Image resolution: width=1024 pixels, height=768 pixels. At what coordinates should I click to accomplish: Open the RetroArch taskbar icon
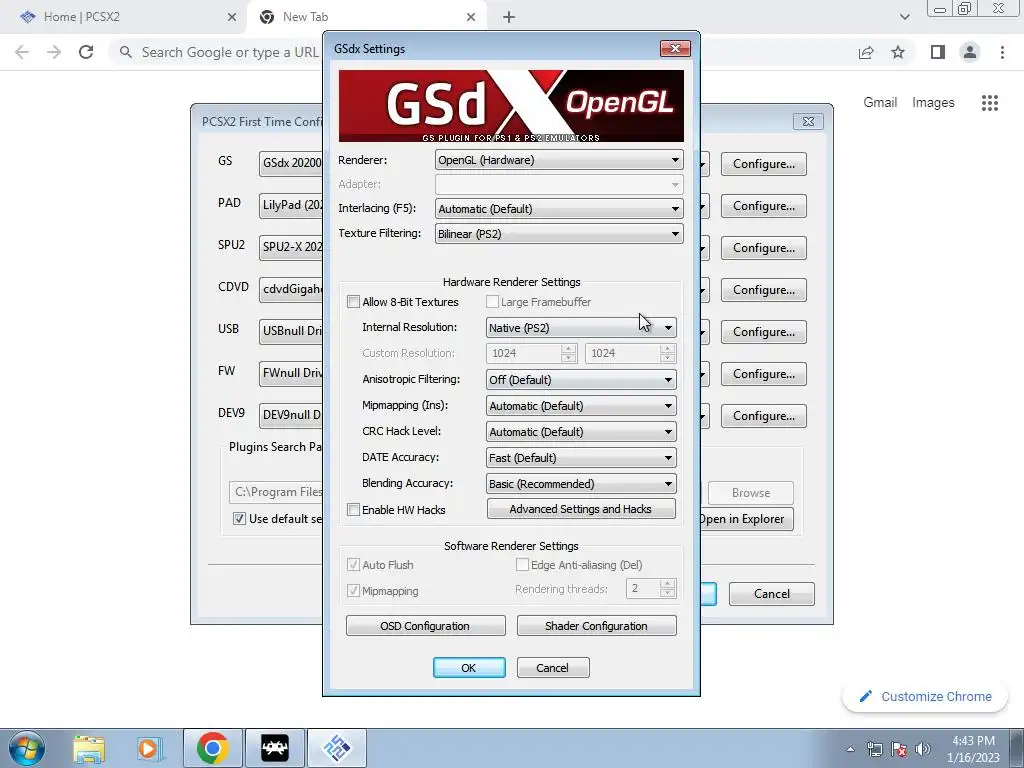point(275,748)
